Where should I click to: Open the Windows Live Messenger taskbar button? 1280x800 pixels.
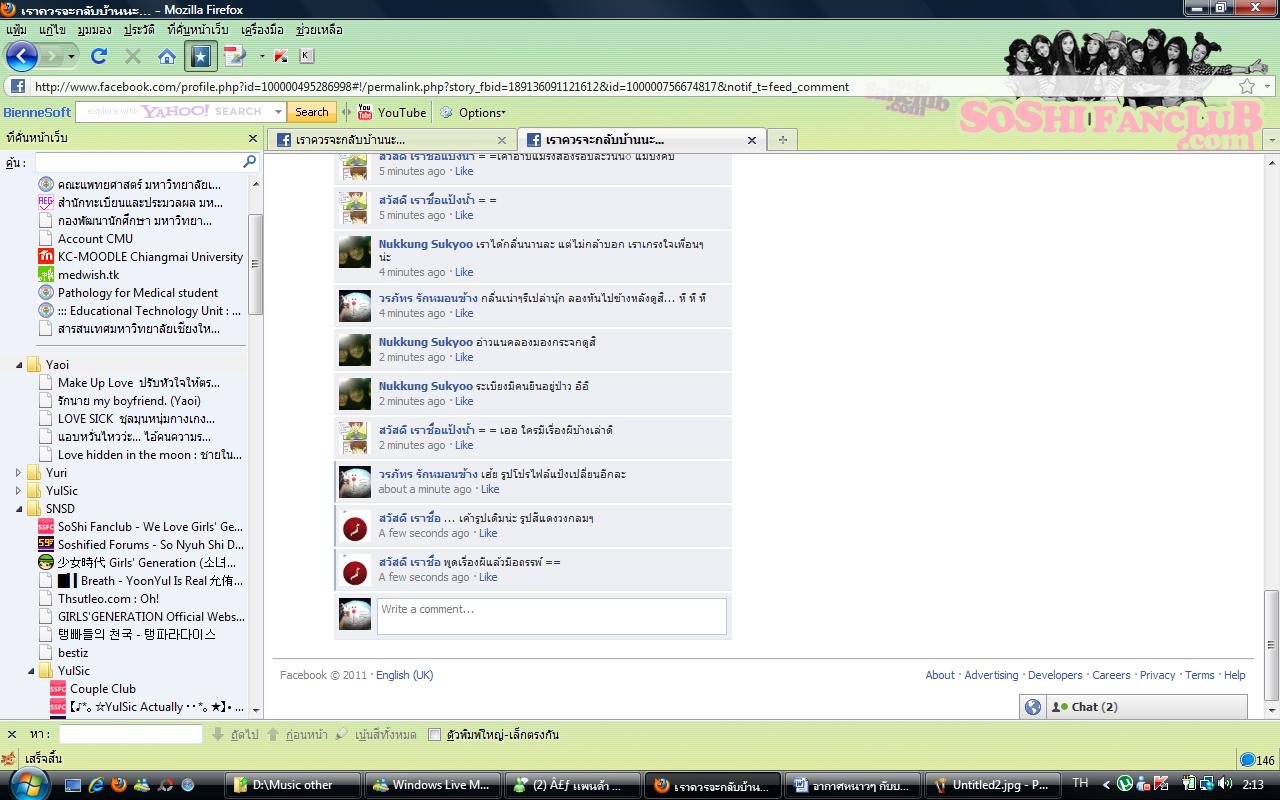click(431, 785)
